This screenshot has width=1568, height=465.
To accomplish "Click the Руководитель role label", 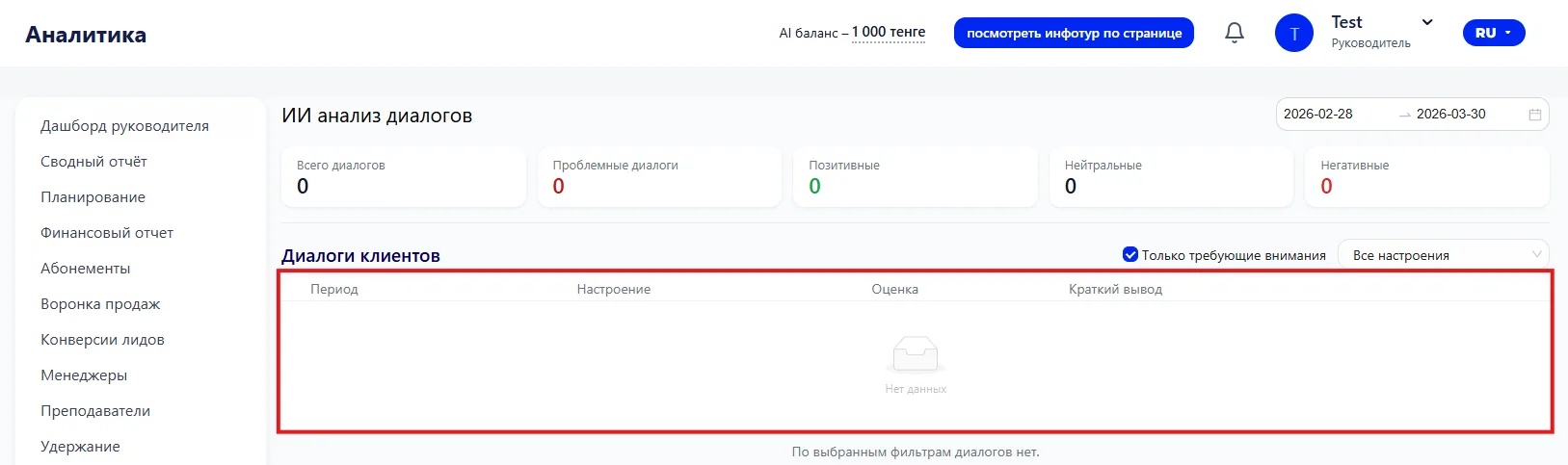I will [1370, 43].
